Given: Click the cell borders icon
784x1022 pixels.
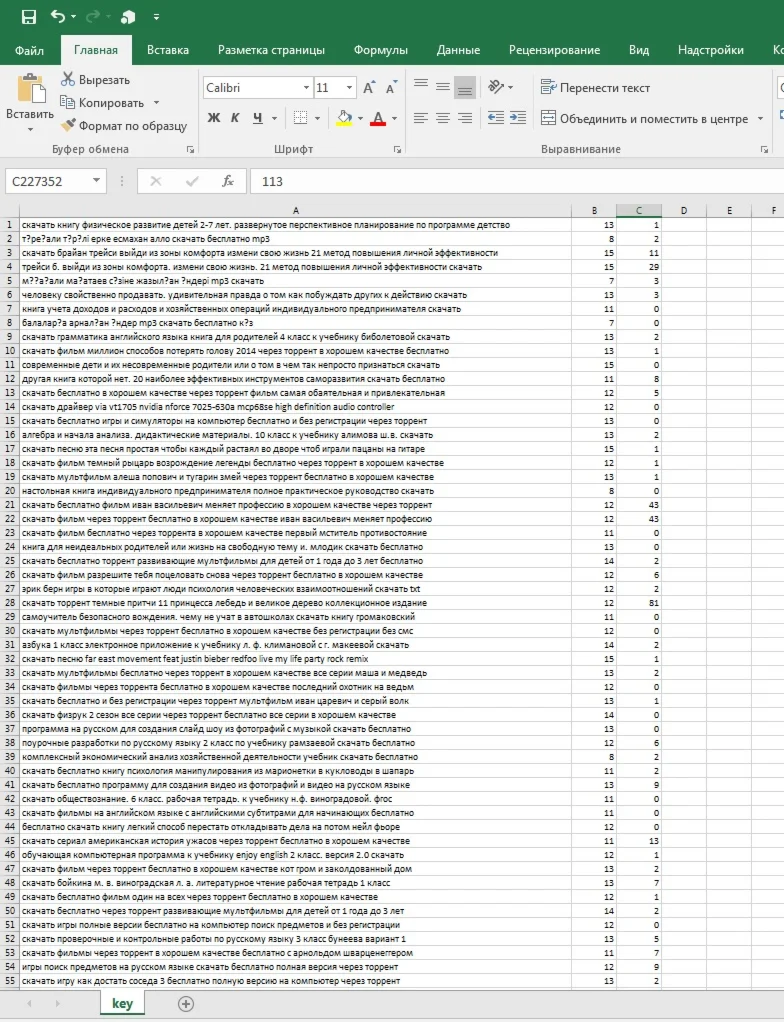Looking at the screenshot, I should (300, 118).
